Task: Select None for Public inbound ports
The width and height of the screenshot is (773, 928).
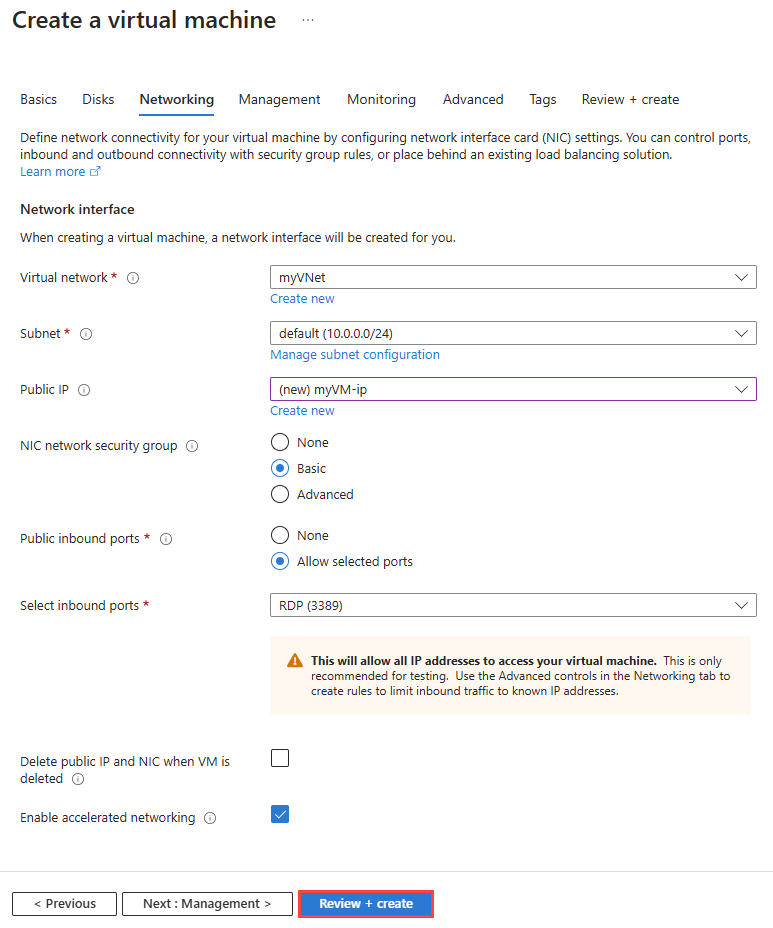Action: 280,535
